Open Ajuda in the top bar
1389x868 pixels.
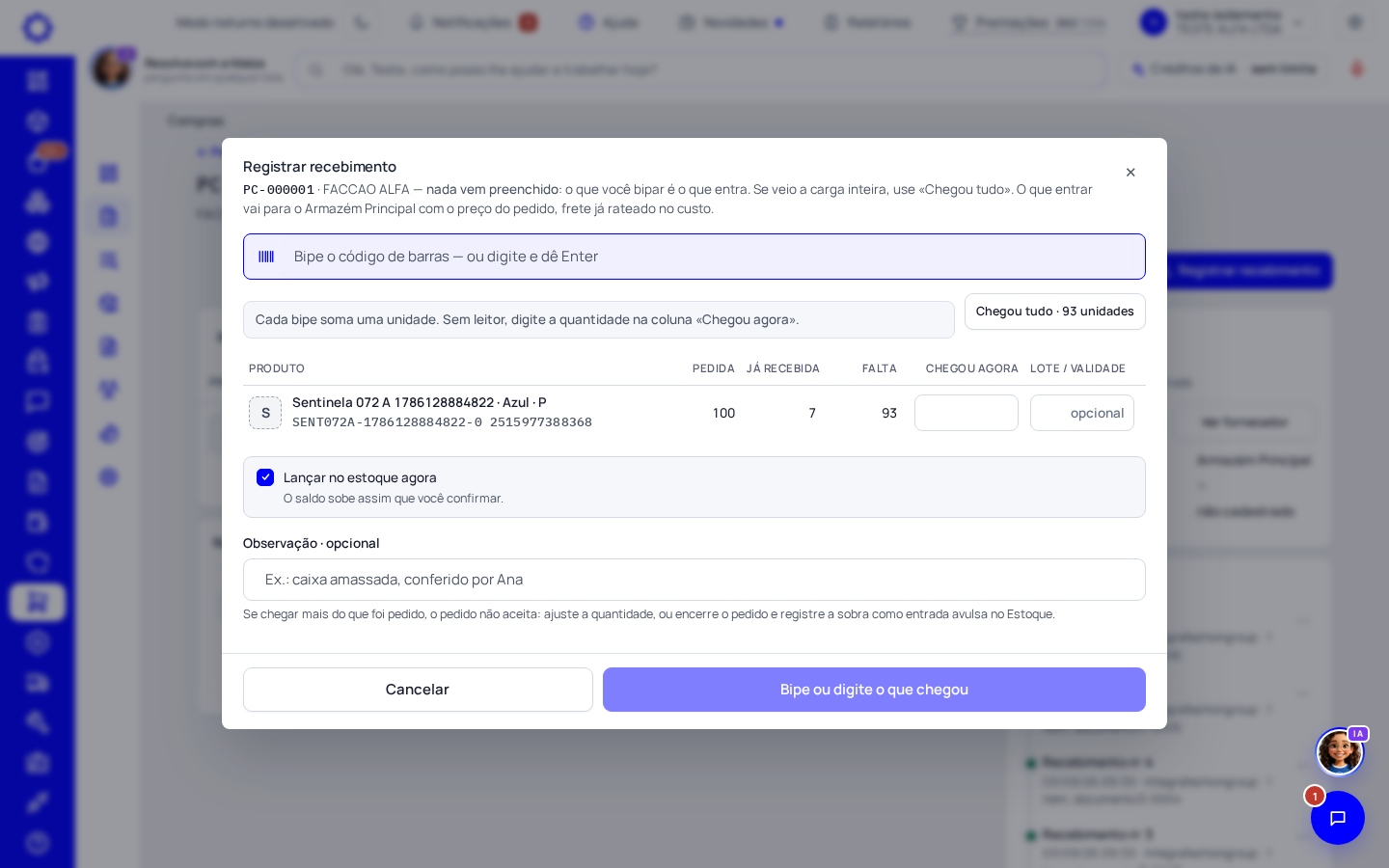(x=609, y=22)
